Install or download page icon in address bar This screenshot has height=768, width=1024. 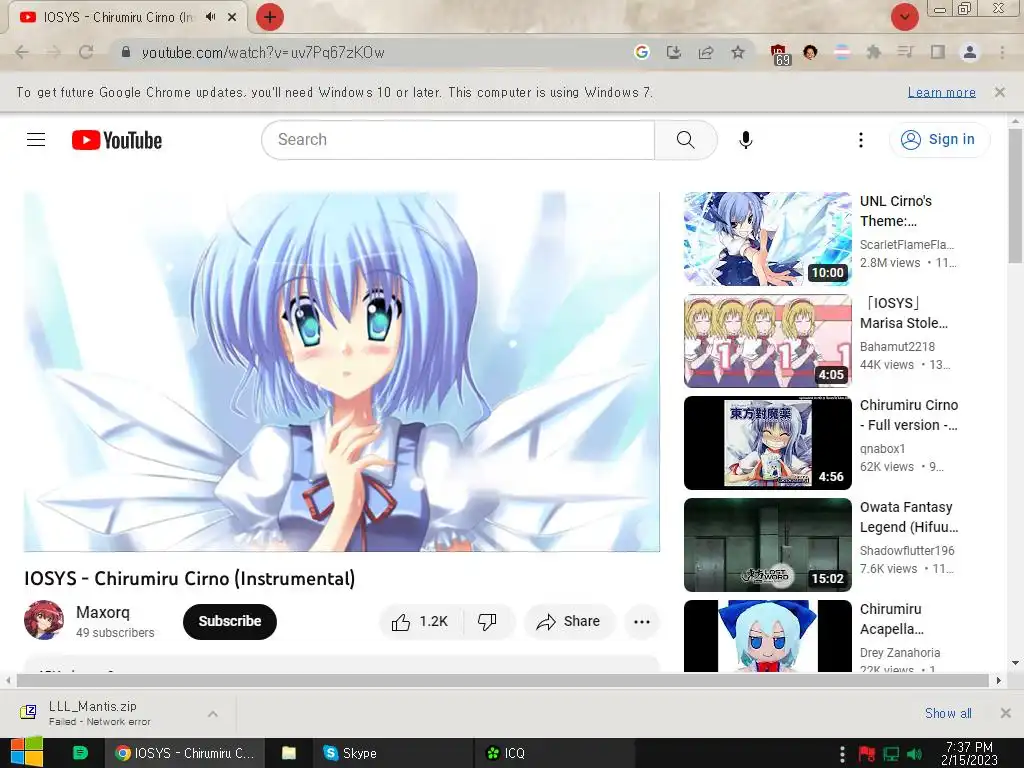point(673,52)
